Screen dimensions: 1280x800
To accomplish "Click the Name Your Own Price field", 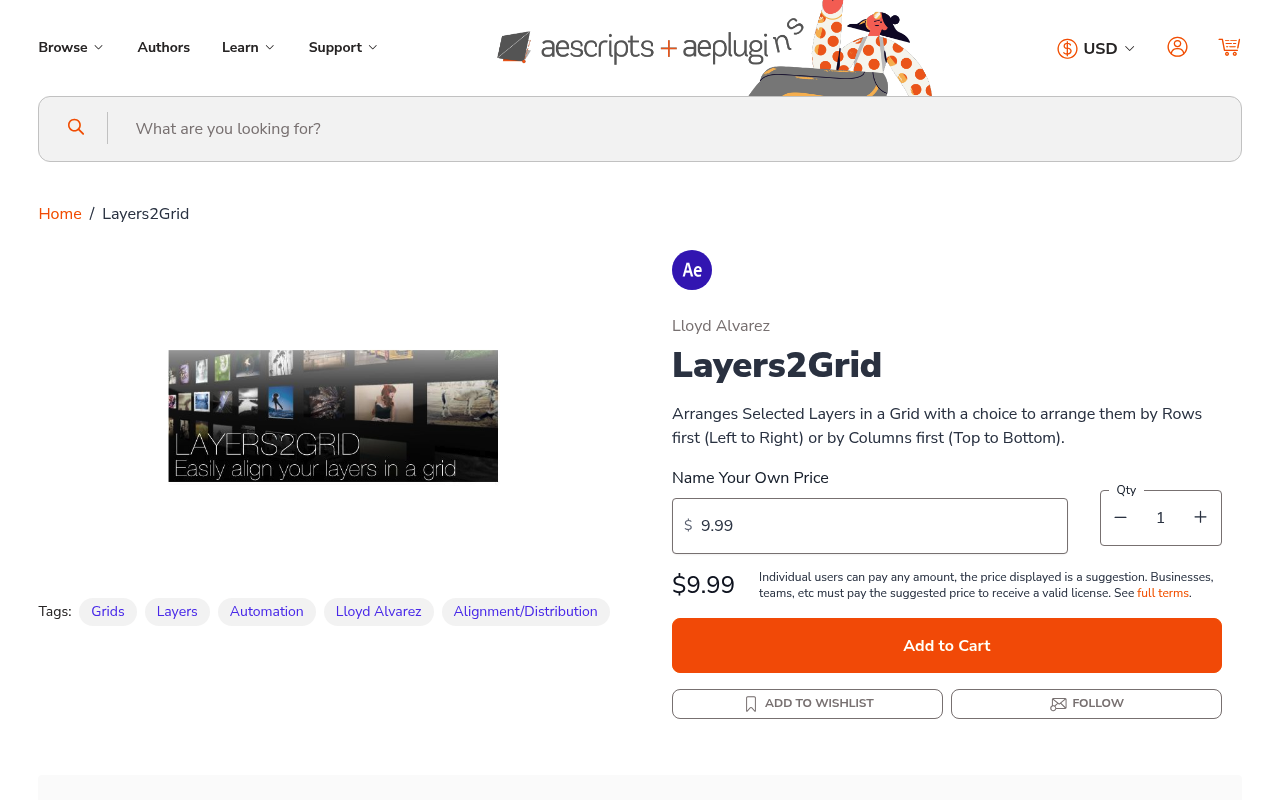I will [x=869, y=525].
